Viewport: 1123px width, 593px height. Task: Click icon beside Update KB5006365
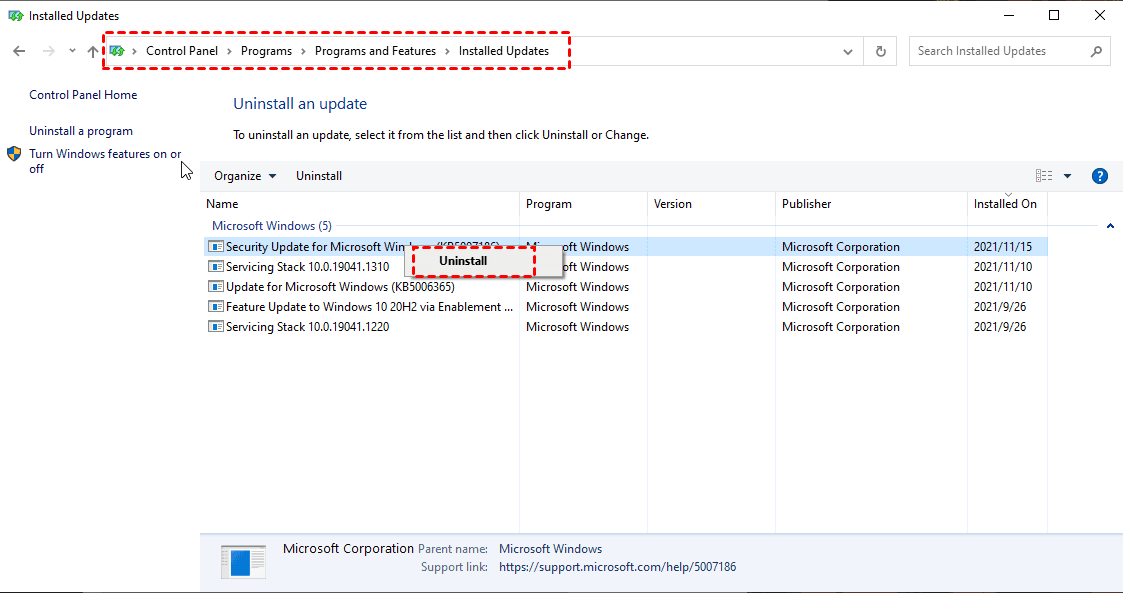[216, 286]
